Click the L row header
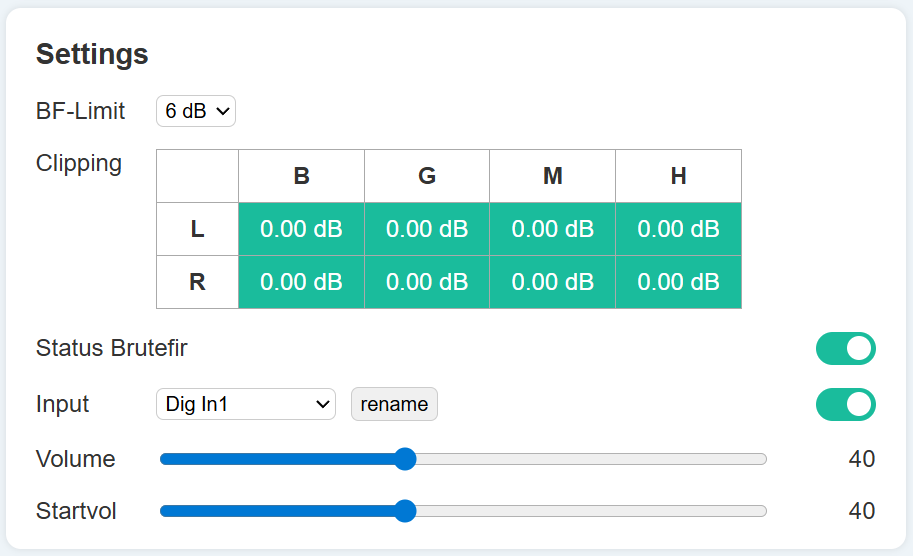Image resolution: width=913 pixels, height=556 pixels. pyautogui.click(x=197, y=229)
